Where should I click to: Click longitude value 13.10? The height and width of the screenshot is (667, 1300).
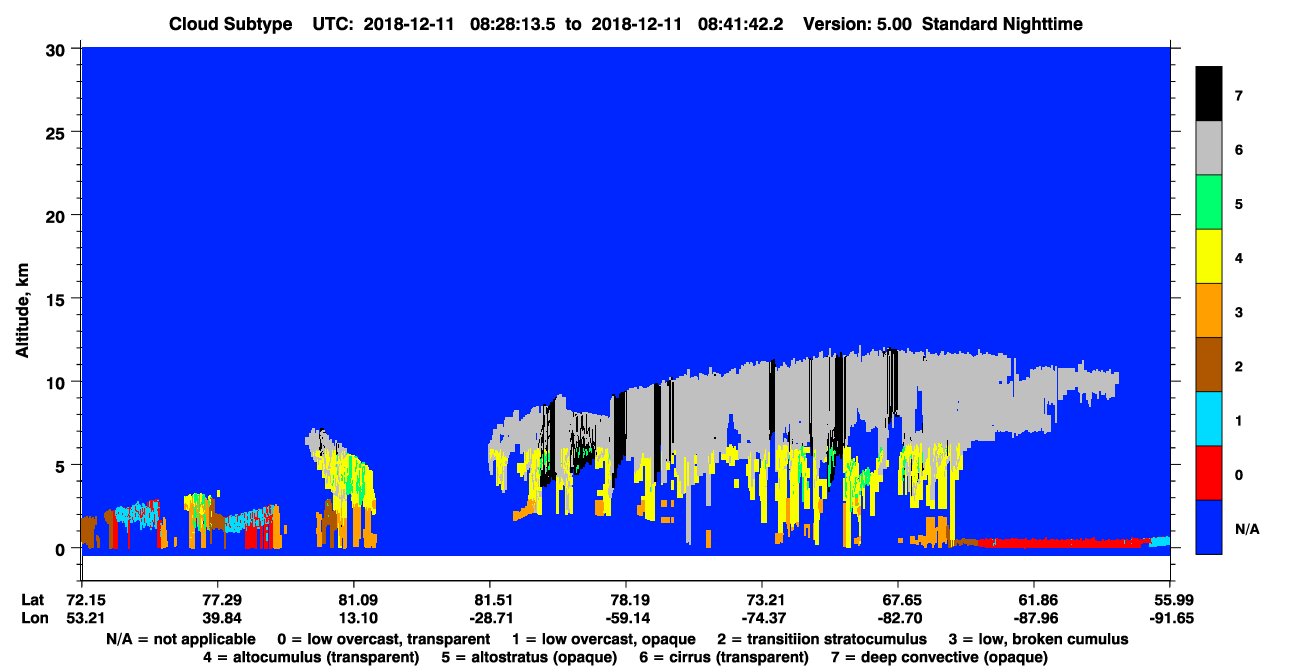pos(353,618)
